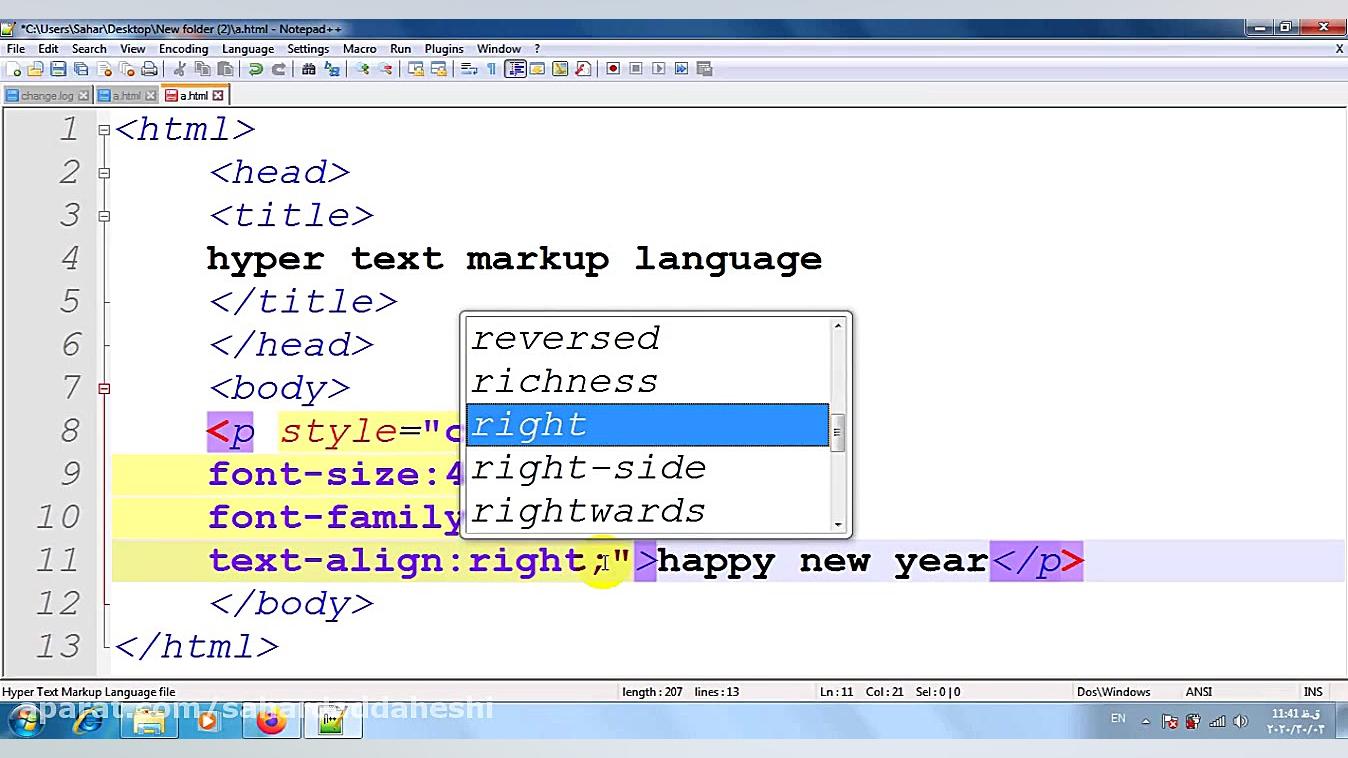Screen dimensions: 1348x758
Task: Click the Save recorded macro icon
Action: [704, 69]
